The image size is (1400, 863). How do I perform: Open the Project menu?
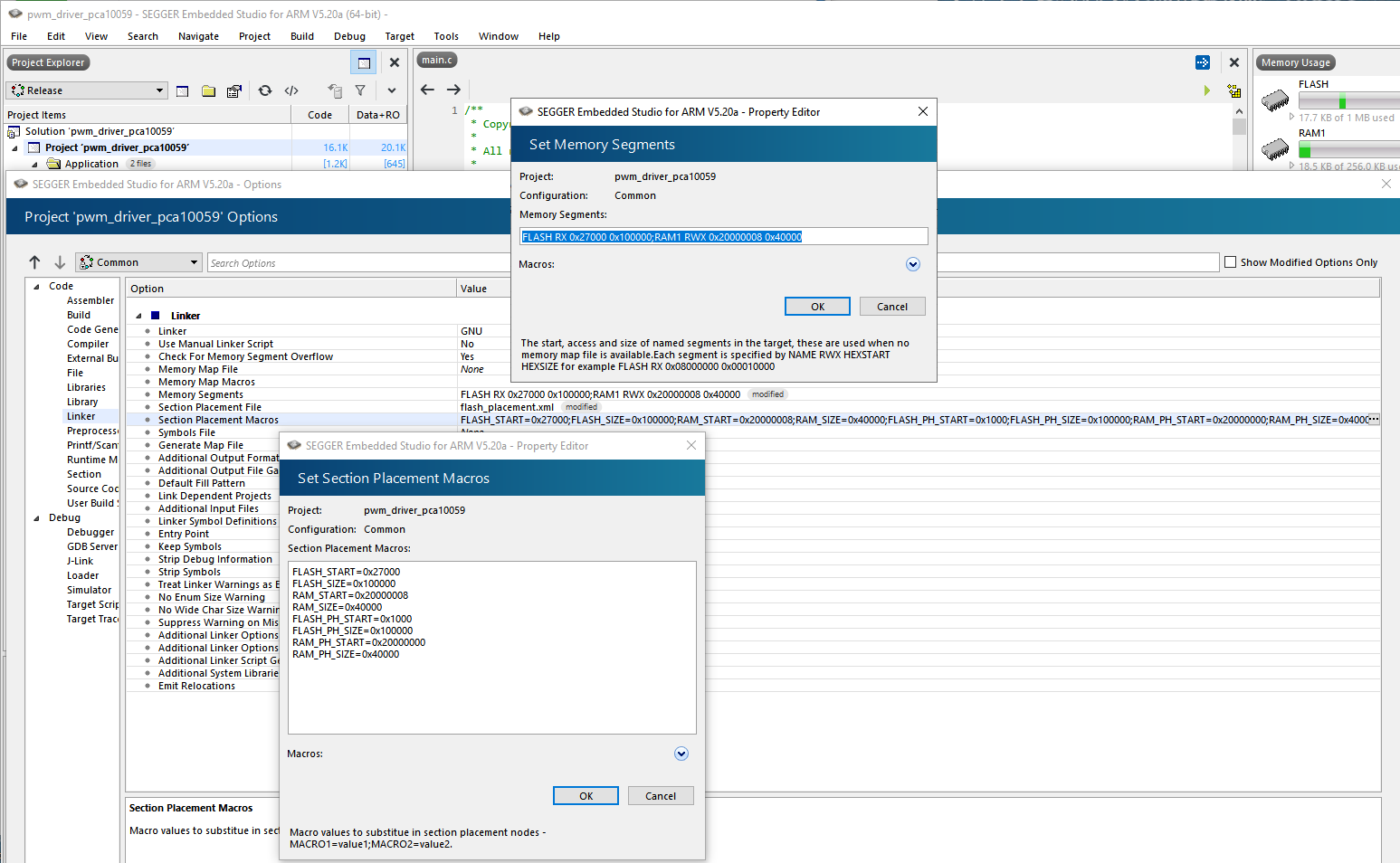[x=255, y=36]
